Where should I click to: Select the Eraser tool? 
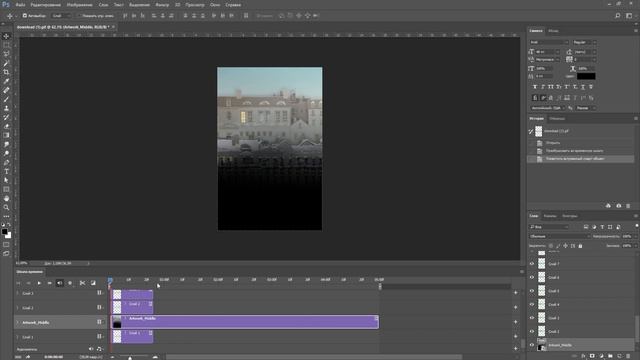pyautogui.click(x=6, y=126)
